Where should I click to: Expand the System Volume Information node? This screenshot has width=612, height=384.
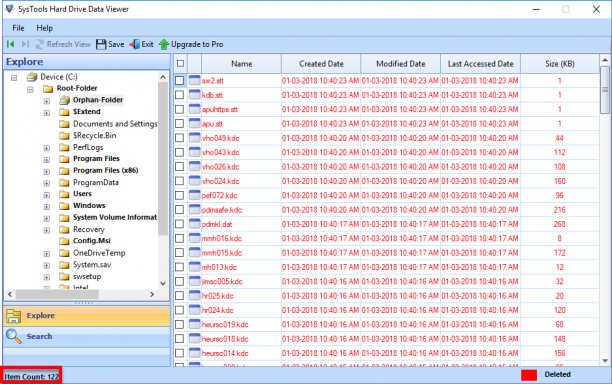[x=46, y=218]
